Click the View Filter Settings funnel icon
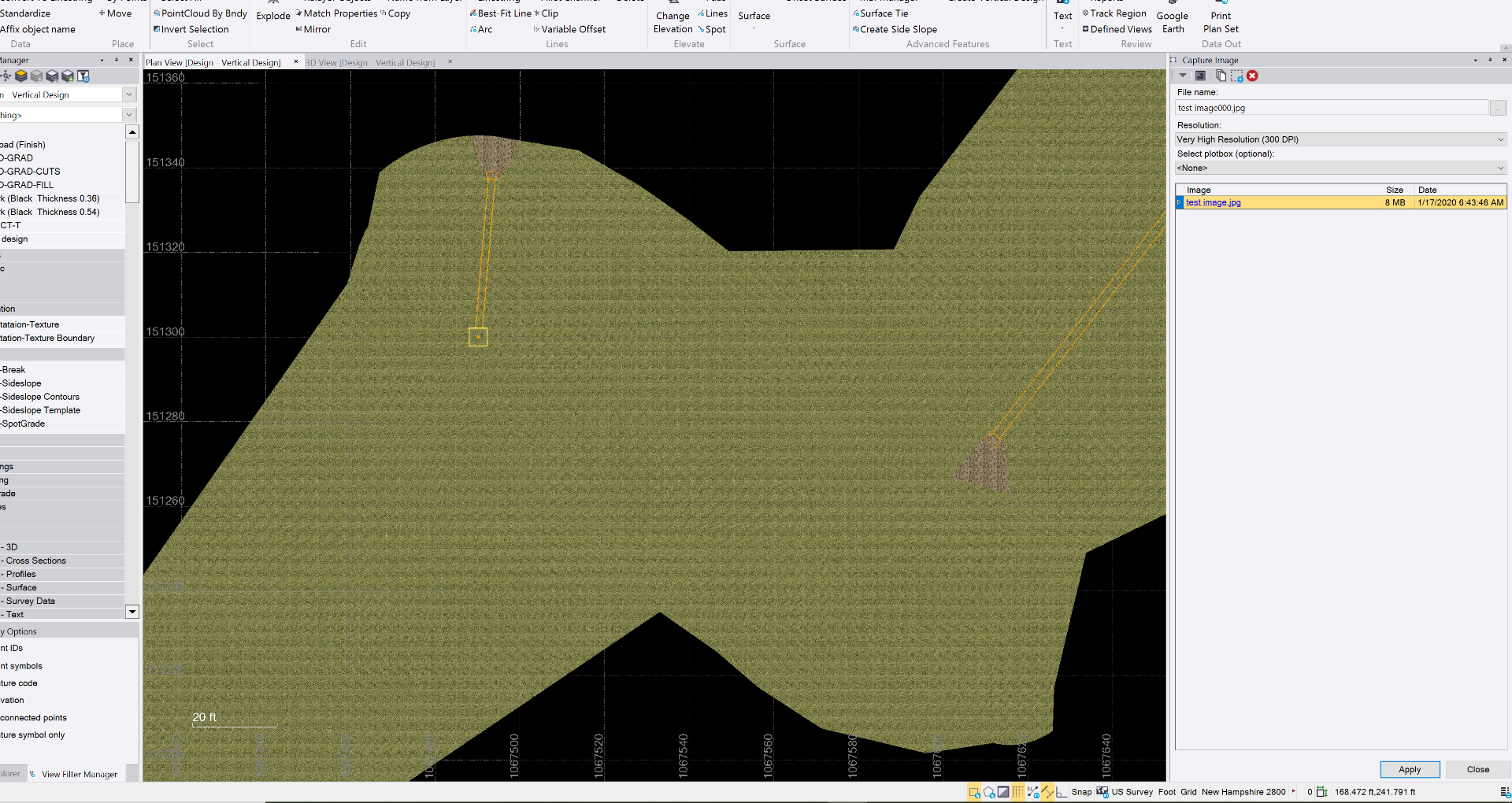The width and height of the screenshot is (1512, 803). [x=83, y=76]
